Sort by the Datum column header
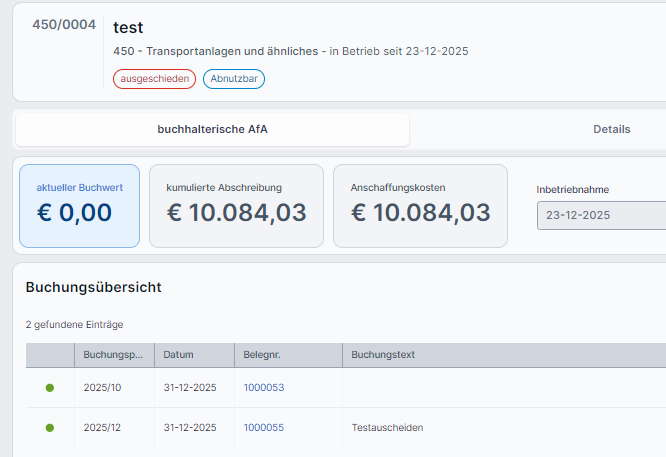This screenshot has height=457, width=666. click(x=179, y=355)
